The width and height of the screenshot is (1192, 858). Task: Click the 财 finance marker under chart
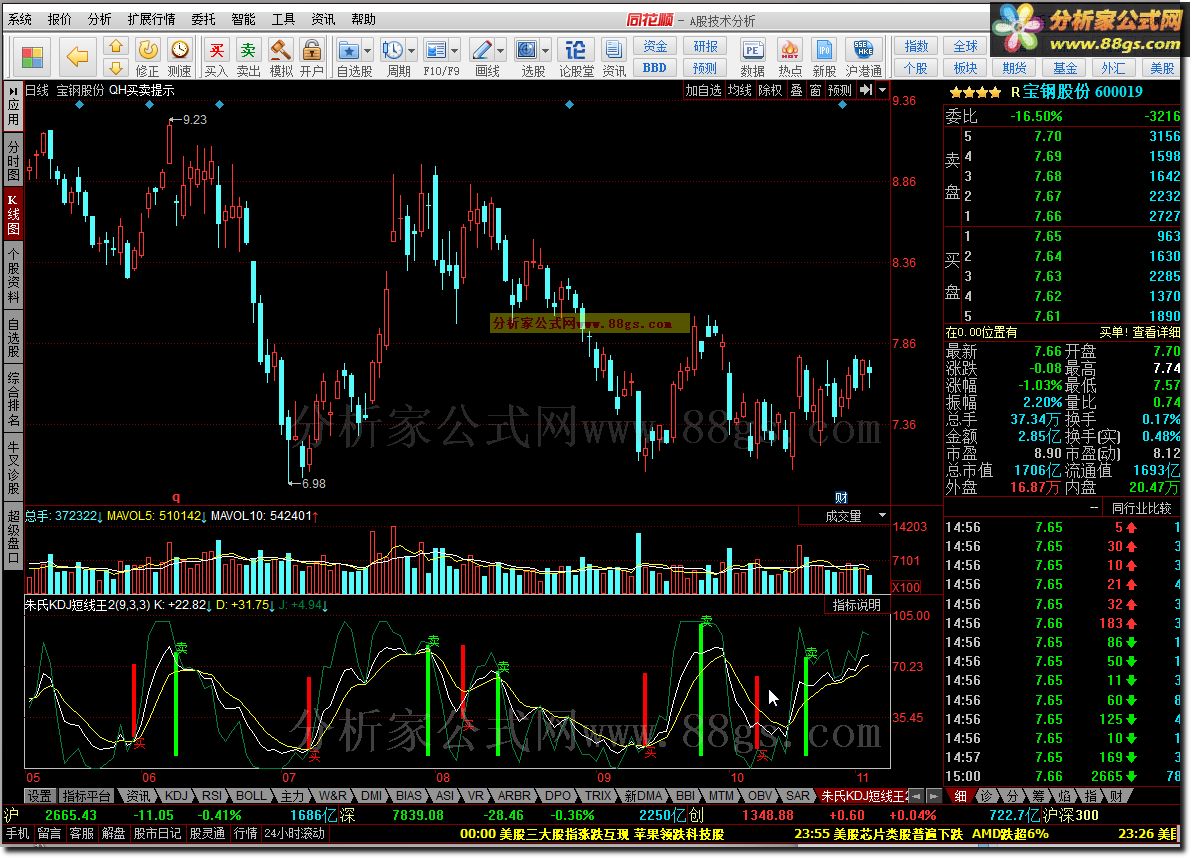coord(841,498)
